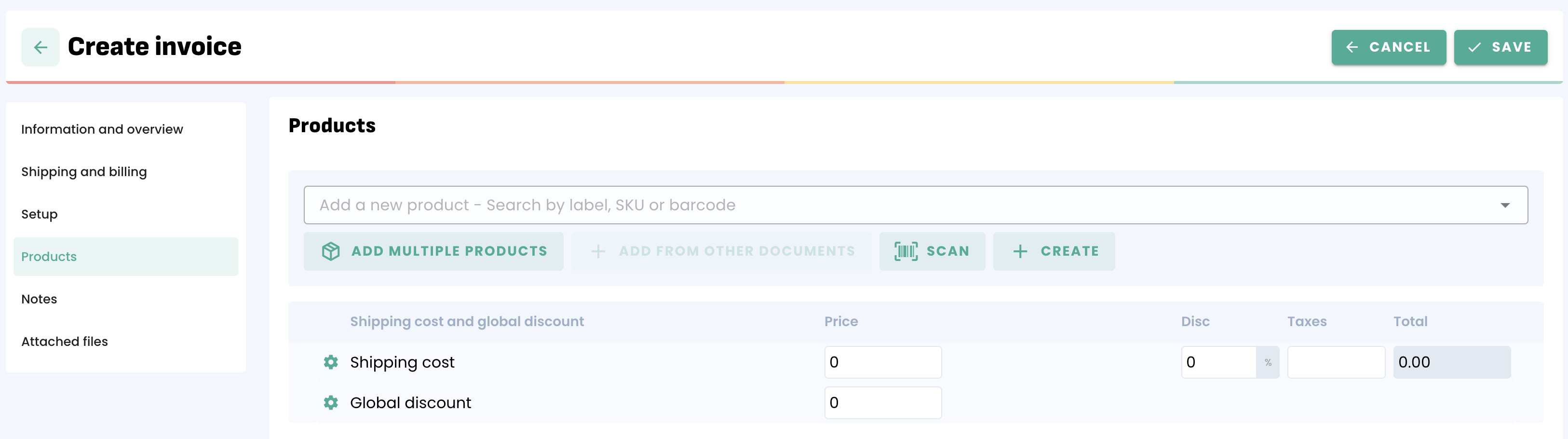Toggle the percent discount unit on Shipping cost
This screenshot has height=439, width=1568.
click(1267, 362)
